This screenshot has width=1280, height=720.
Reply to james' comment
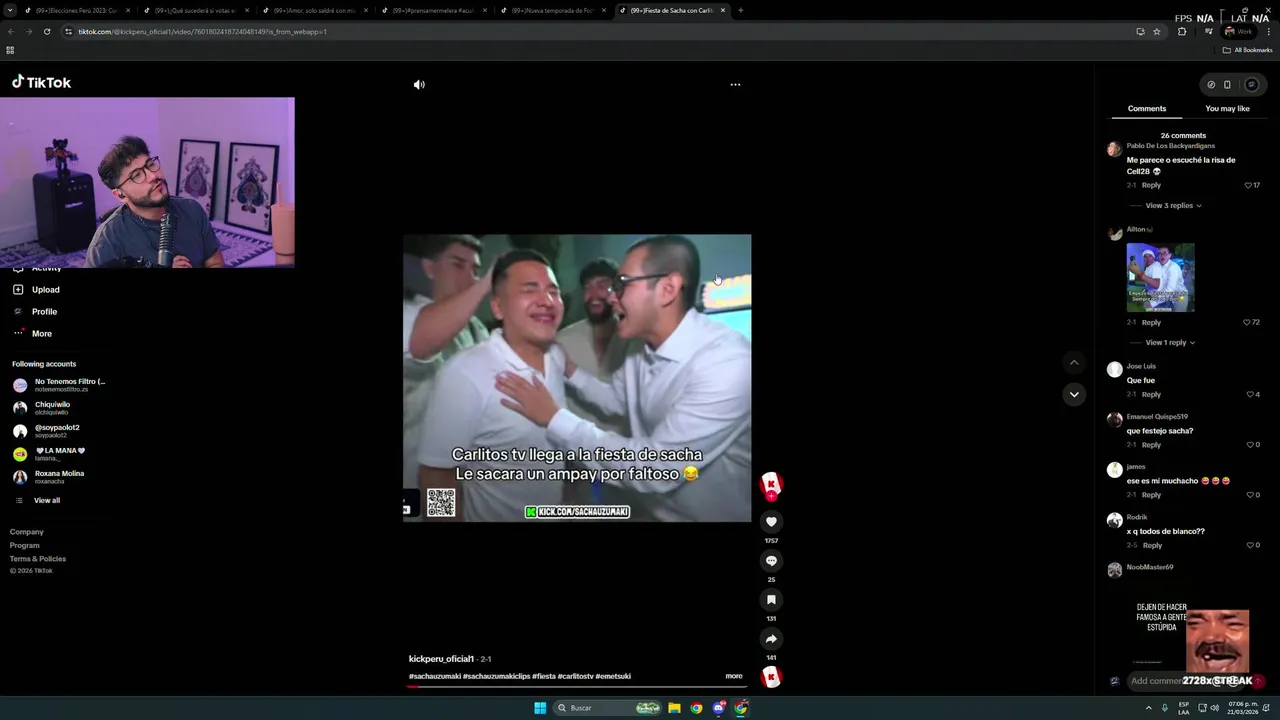coord(1151,494)
